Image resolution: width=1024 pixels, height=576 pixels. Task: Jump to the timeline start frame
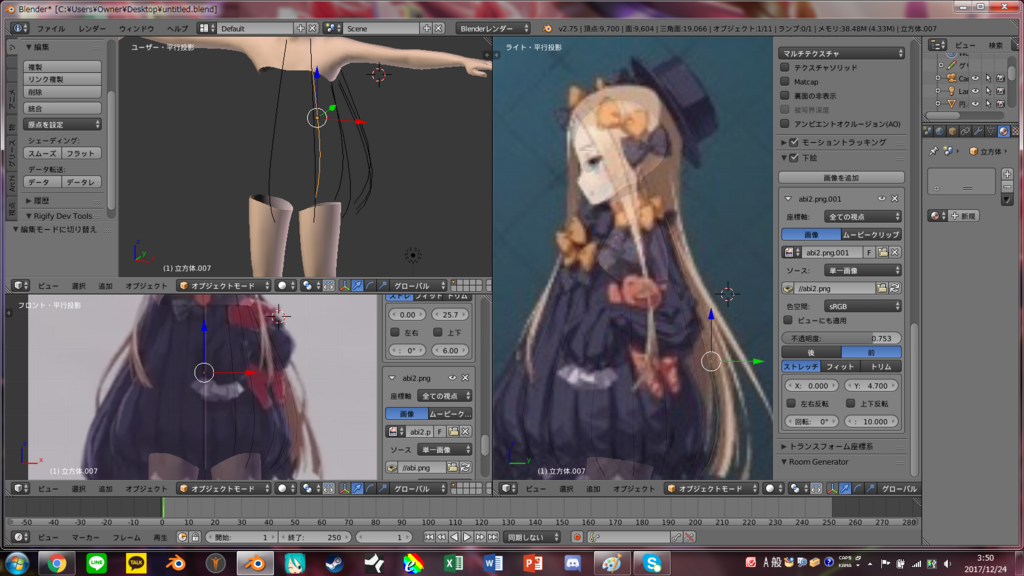click(x=429, y=537)
